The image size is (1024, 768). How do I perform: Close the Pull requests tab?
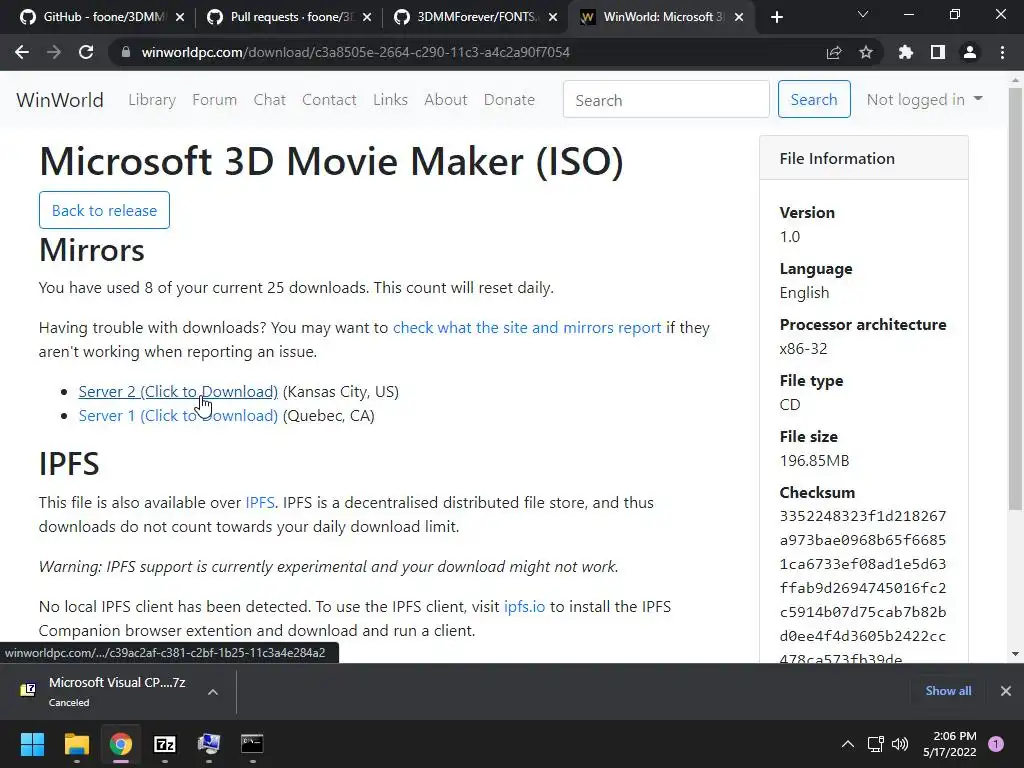point(366,17)
